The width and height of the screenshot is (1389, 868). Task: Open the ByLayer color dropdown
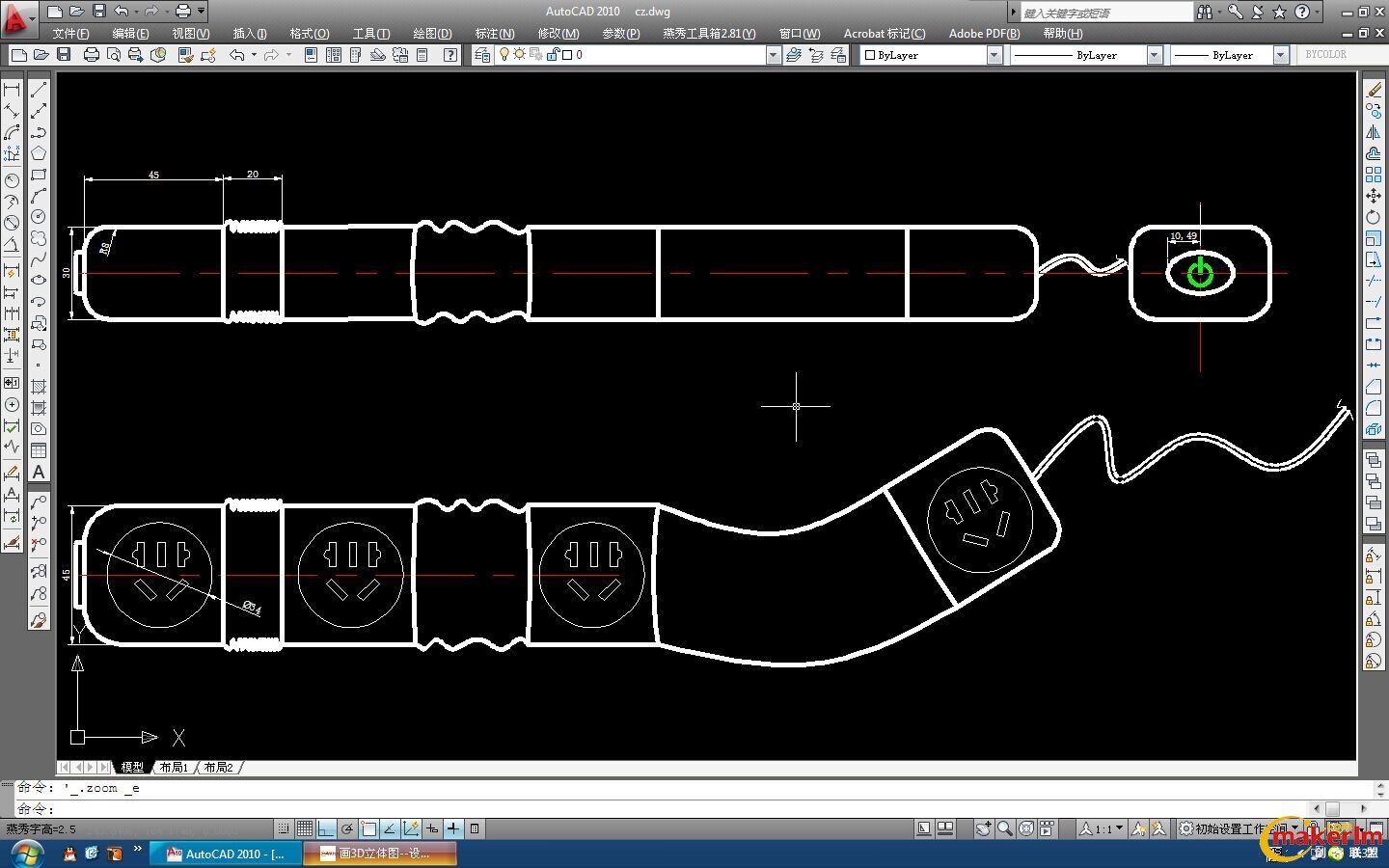[994, 55]
